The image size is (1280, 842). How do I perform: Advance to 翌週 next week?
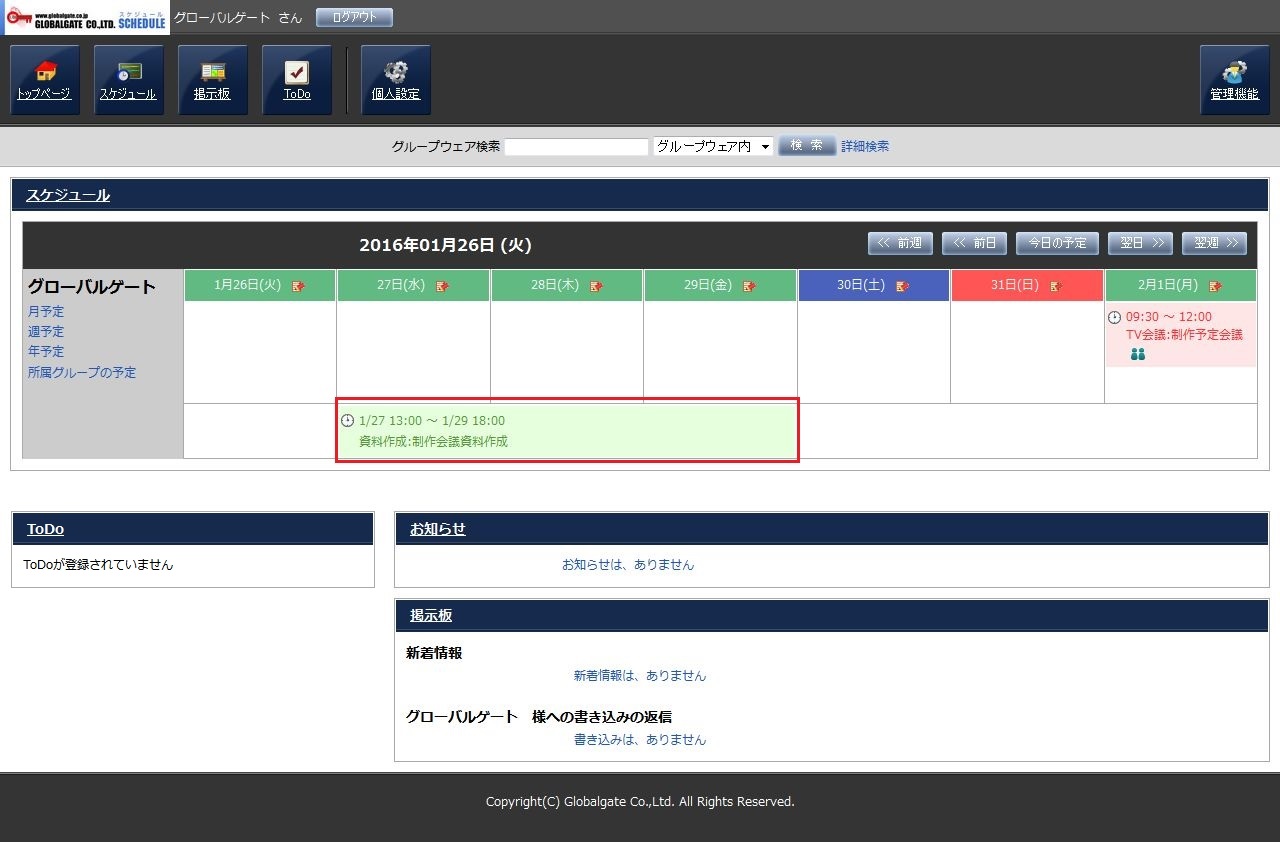(1214, 243)
